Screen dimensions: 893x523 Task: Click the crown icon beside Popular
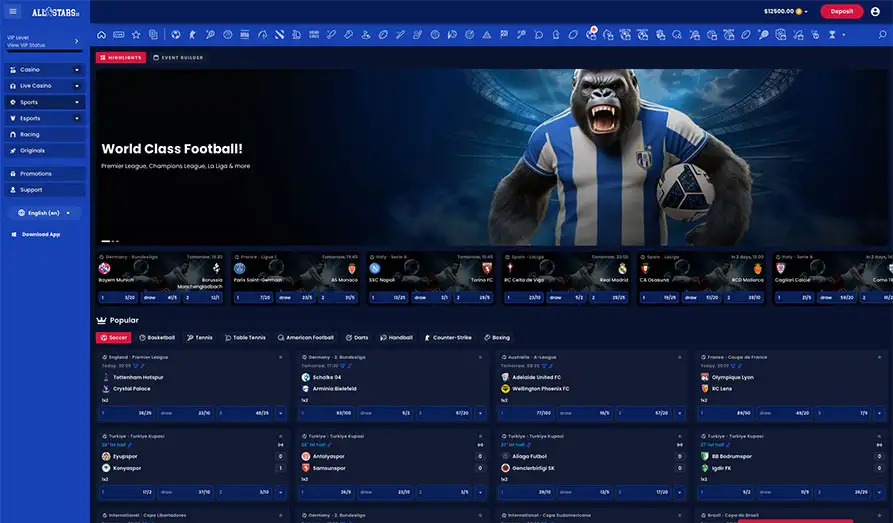(101, 320)
